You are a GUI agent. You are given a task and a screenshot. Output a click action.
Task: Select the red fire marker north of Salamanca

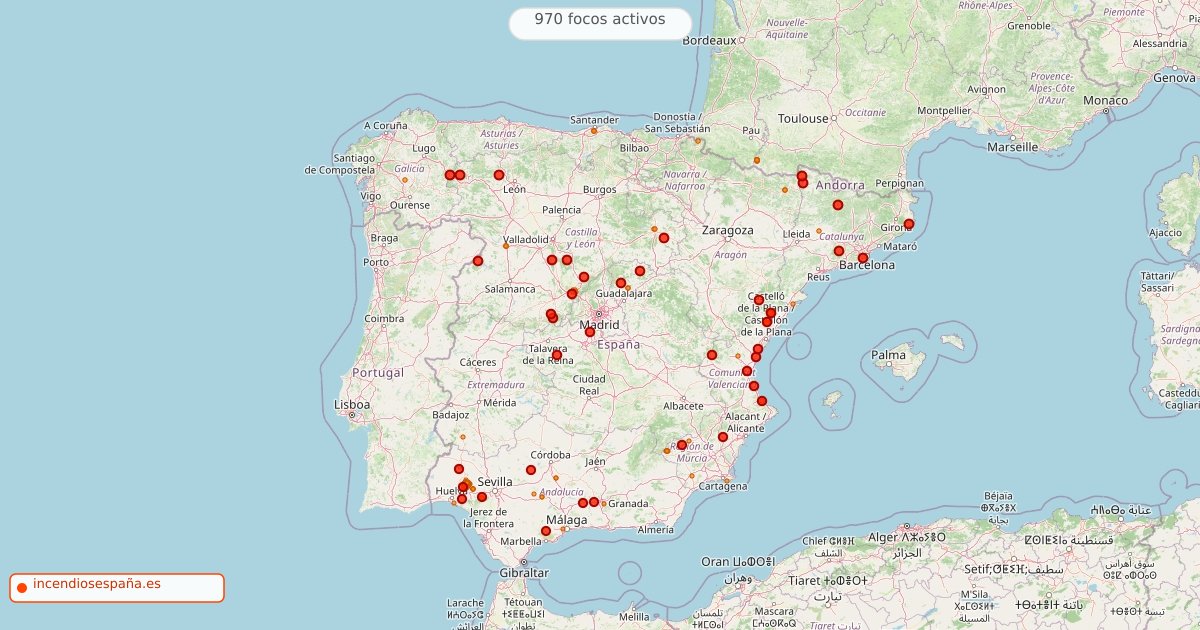coord(478,261)
